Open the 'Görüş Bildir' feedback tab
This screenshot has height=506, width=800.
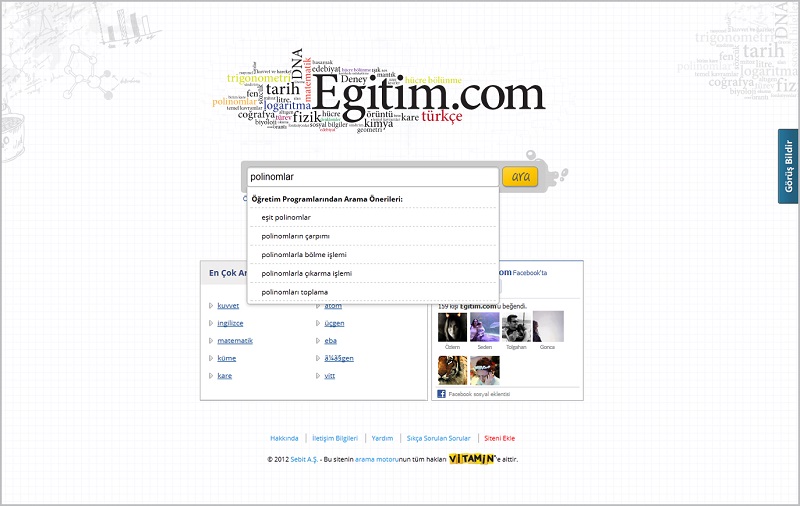click(788, 166)
